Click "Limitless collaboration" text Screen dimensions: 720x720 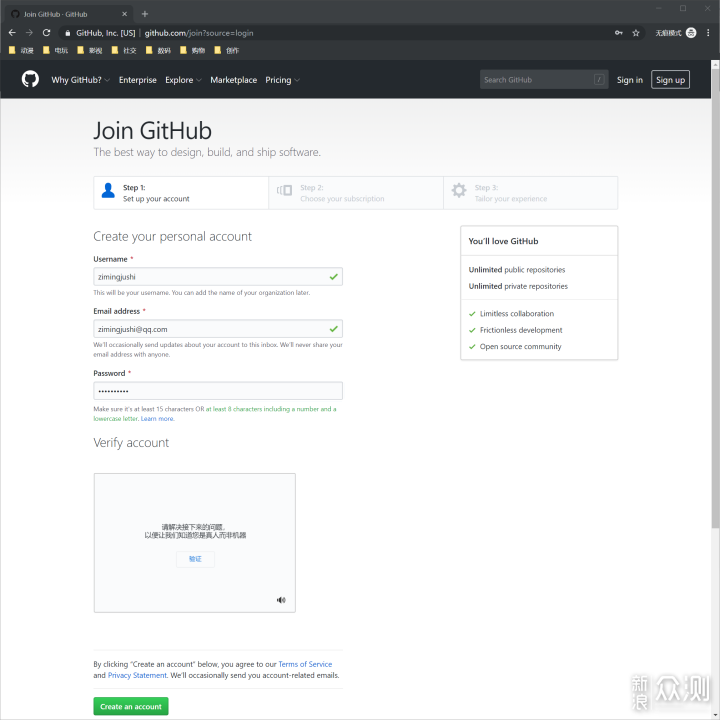point(517,314)
